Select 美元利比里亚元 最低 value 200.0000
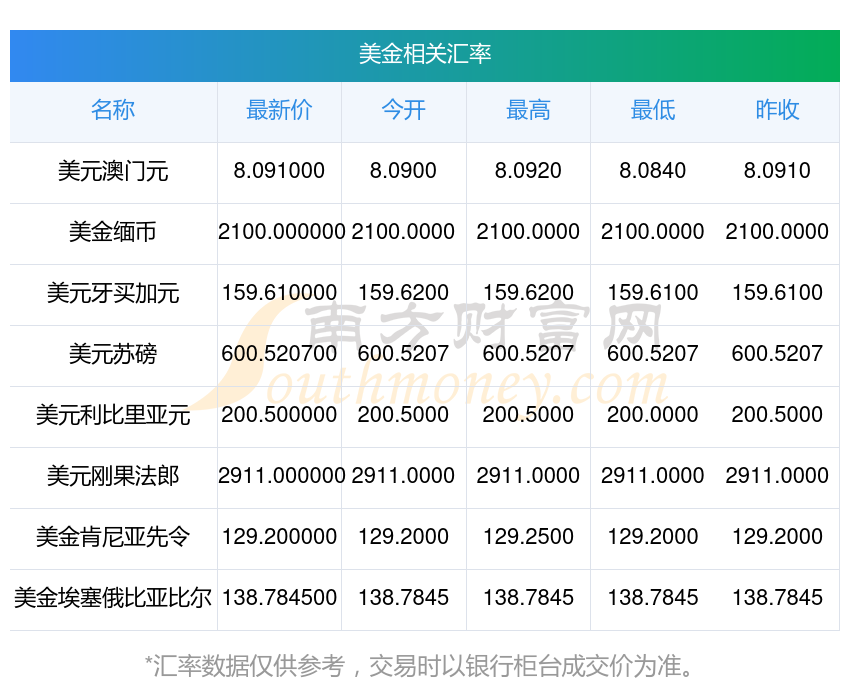 (x=653, y=415)
